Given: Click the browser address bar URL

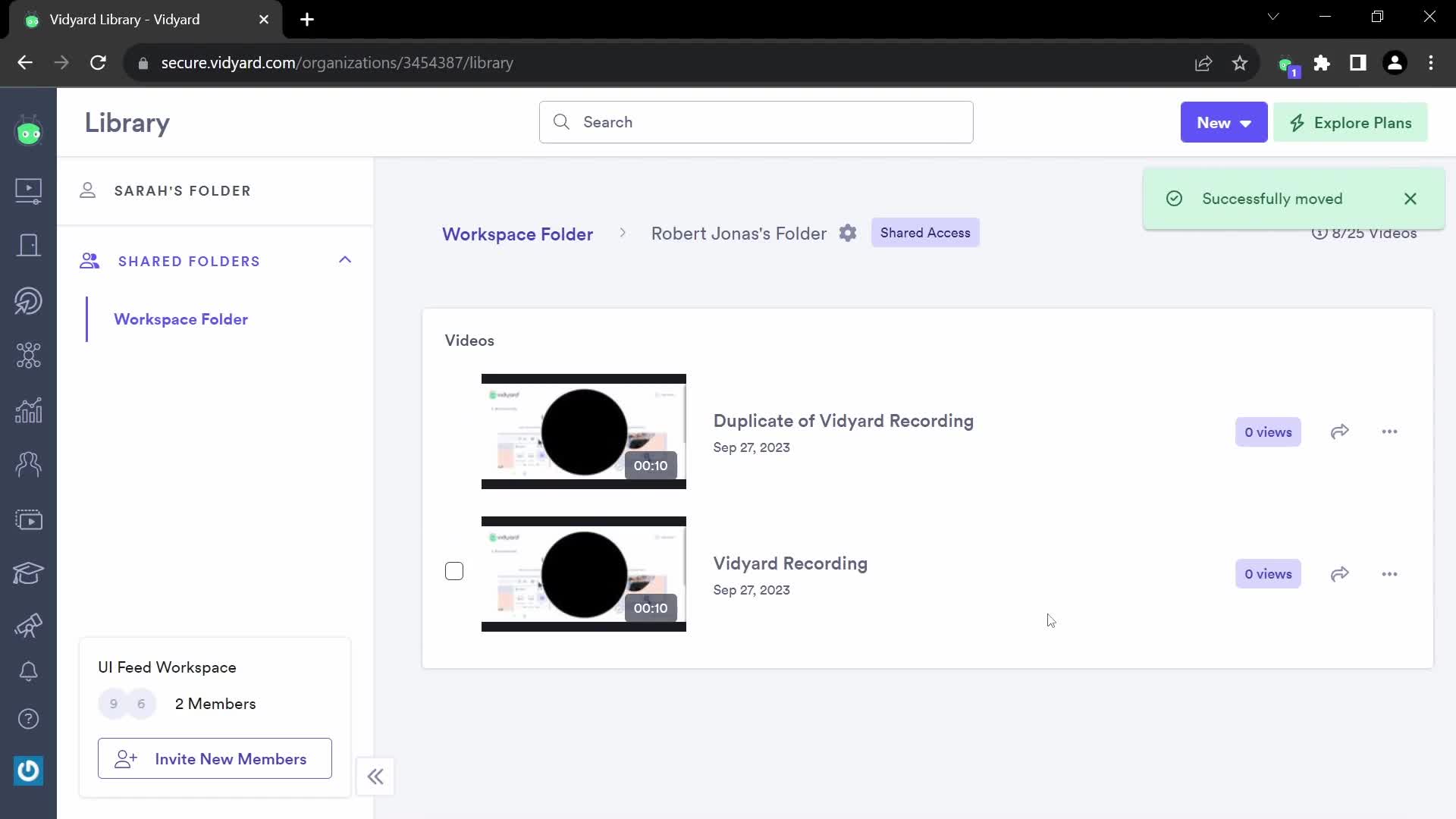Looking at the screenshot, I should tap(337, 63).
